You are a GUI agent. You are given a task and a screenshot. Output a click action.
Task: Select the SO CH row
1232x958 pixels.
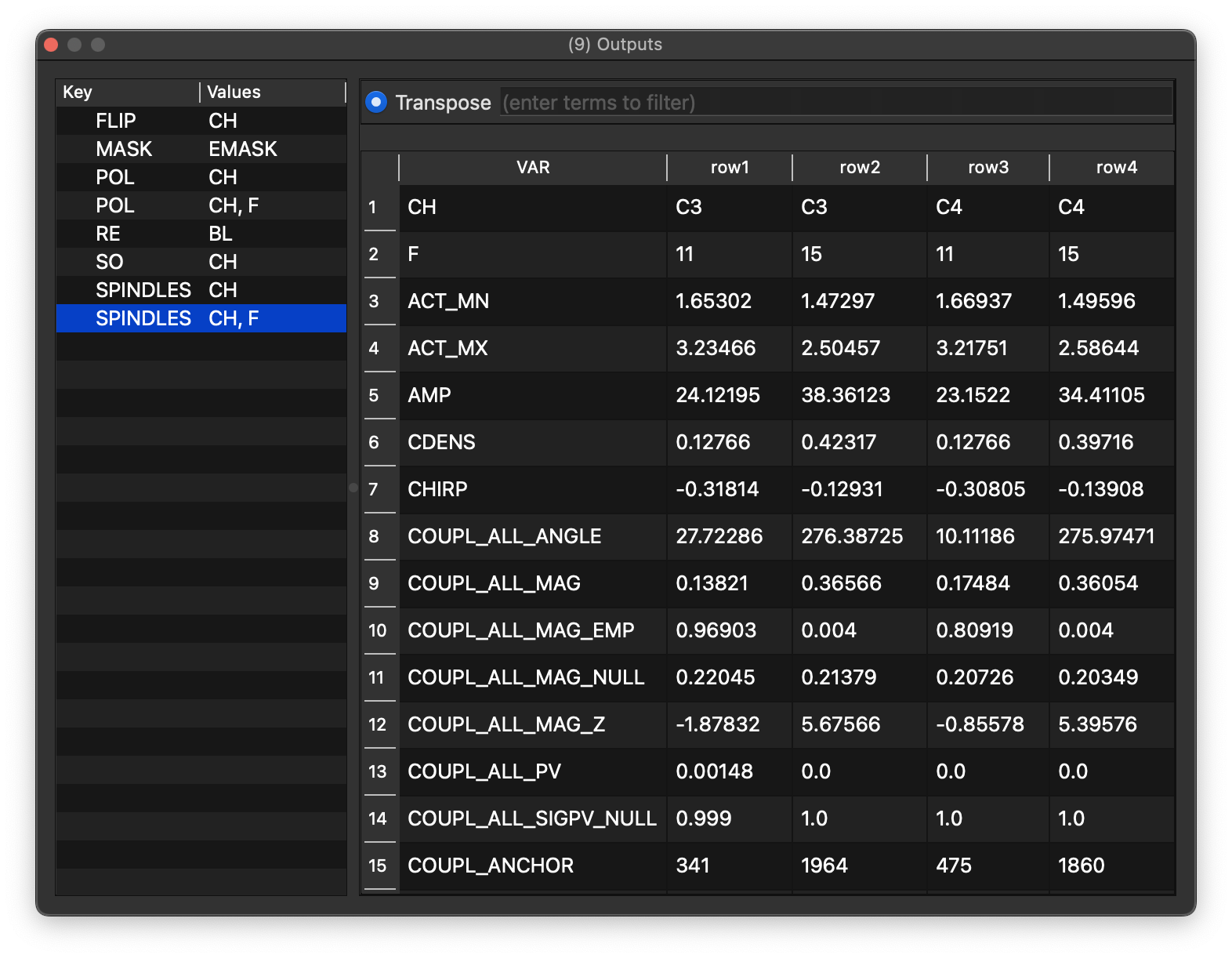[201, 262]
